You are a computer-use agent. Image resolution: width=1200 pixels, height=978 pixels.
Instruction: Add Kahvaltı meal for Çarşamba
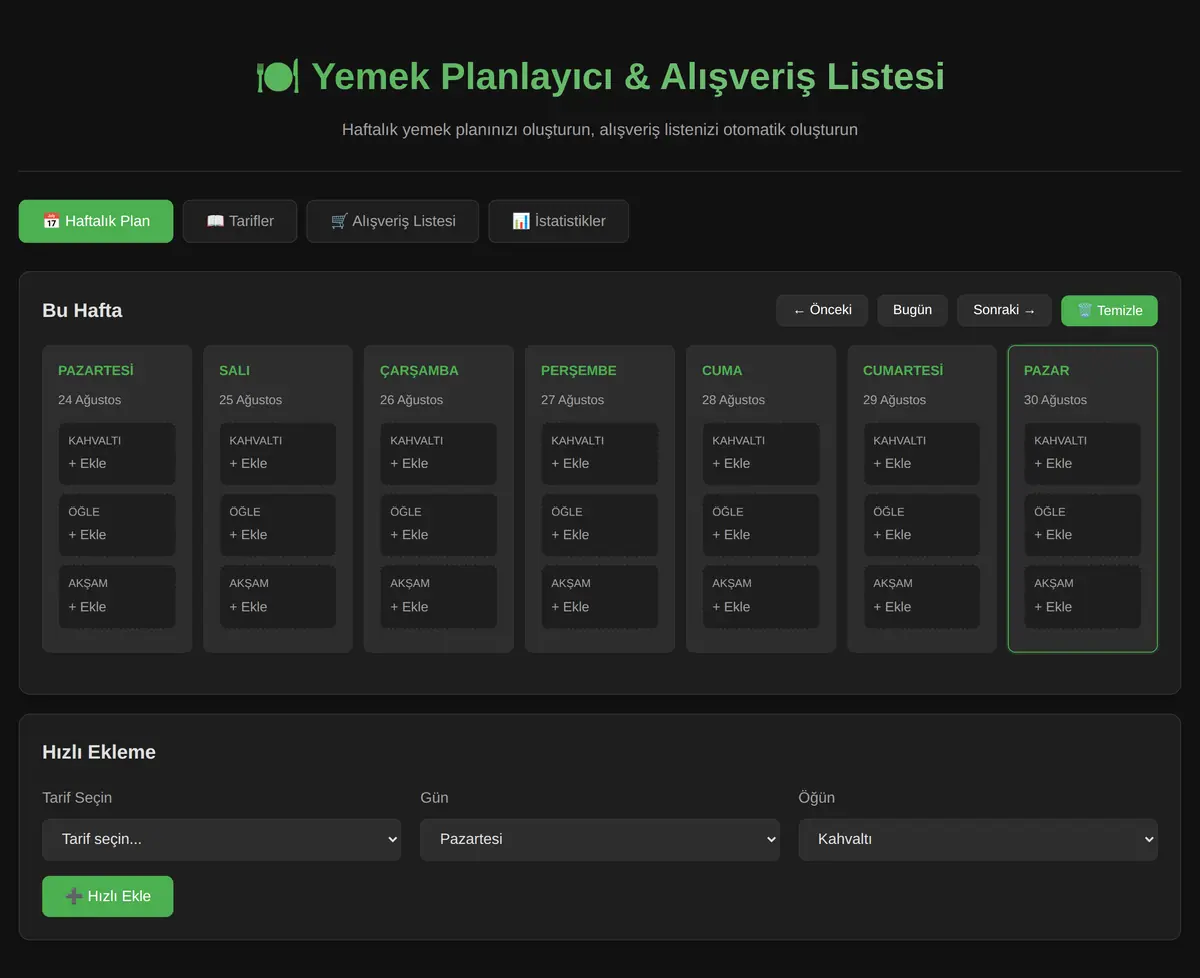(x=439, y=453)
